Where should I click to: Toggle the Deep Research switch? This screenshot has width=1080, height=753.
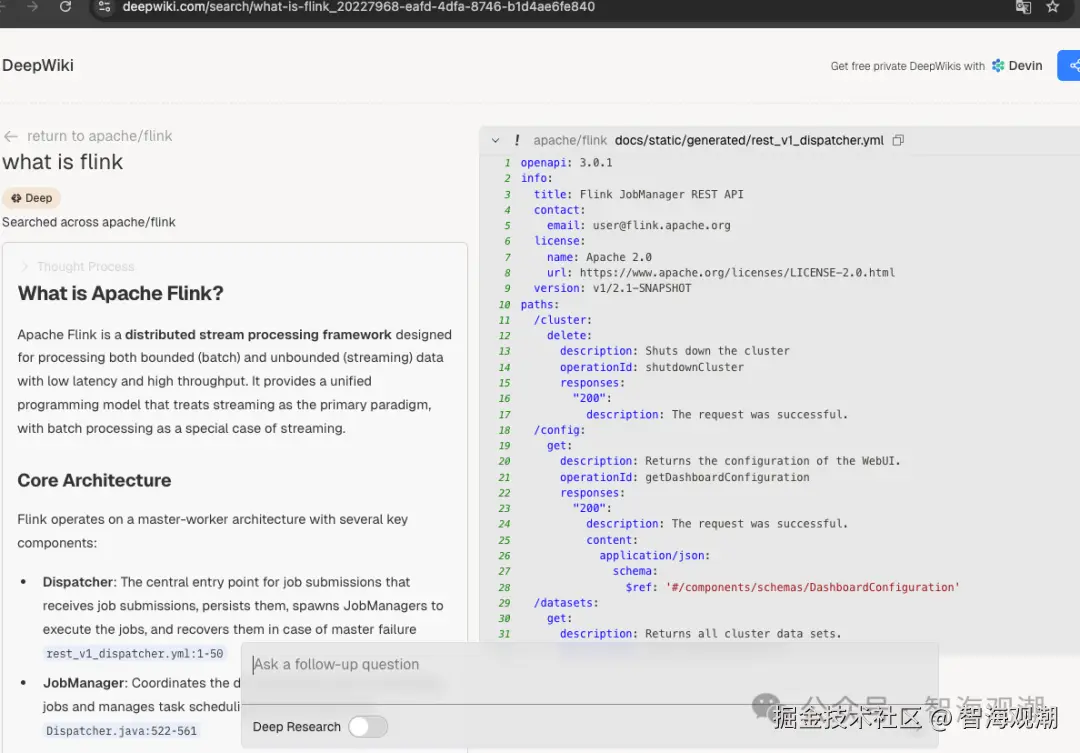click(x=368, y=727)
